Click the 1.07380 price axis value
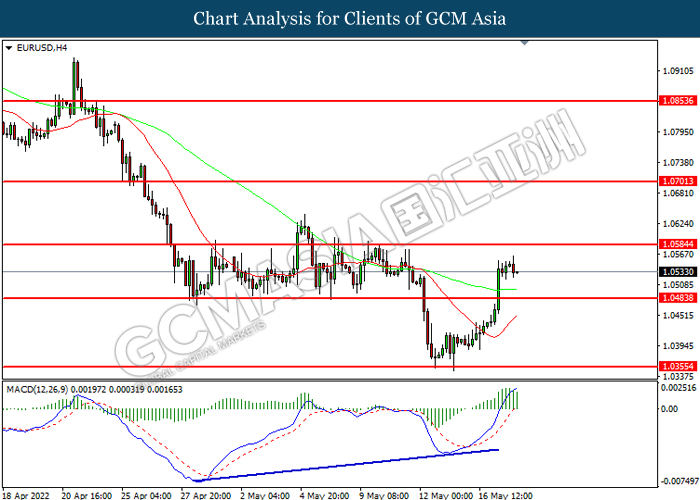 click(679, 163)
